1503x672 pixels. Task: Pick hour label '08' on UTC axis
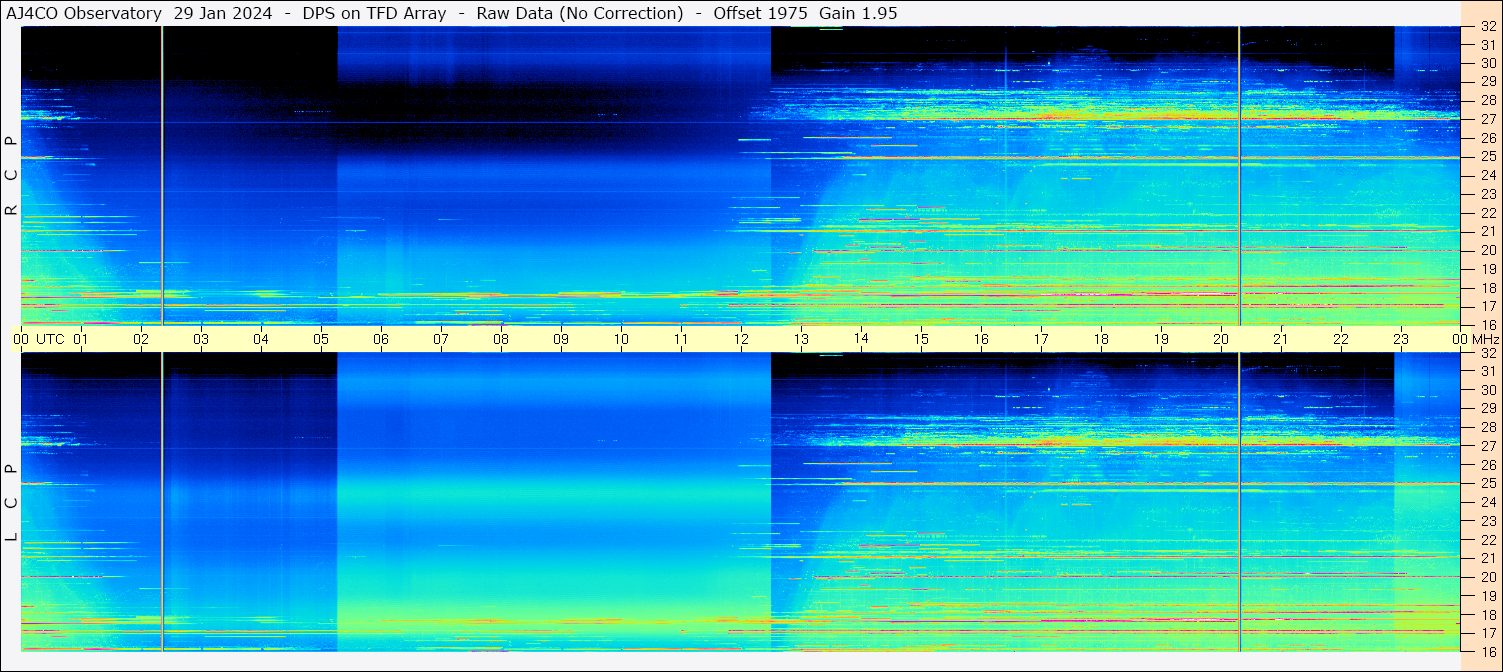pos(501,339)
